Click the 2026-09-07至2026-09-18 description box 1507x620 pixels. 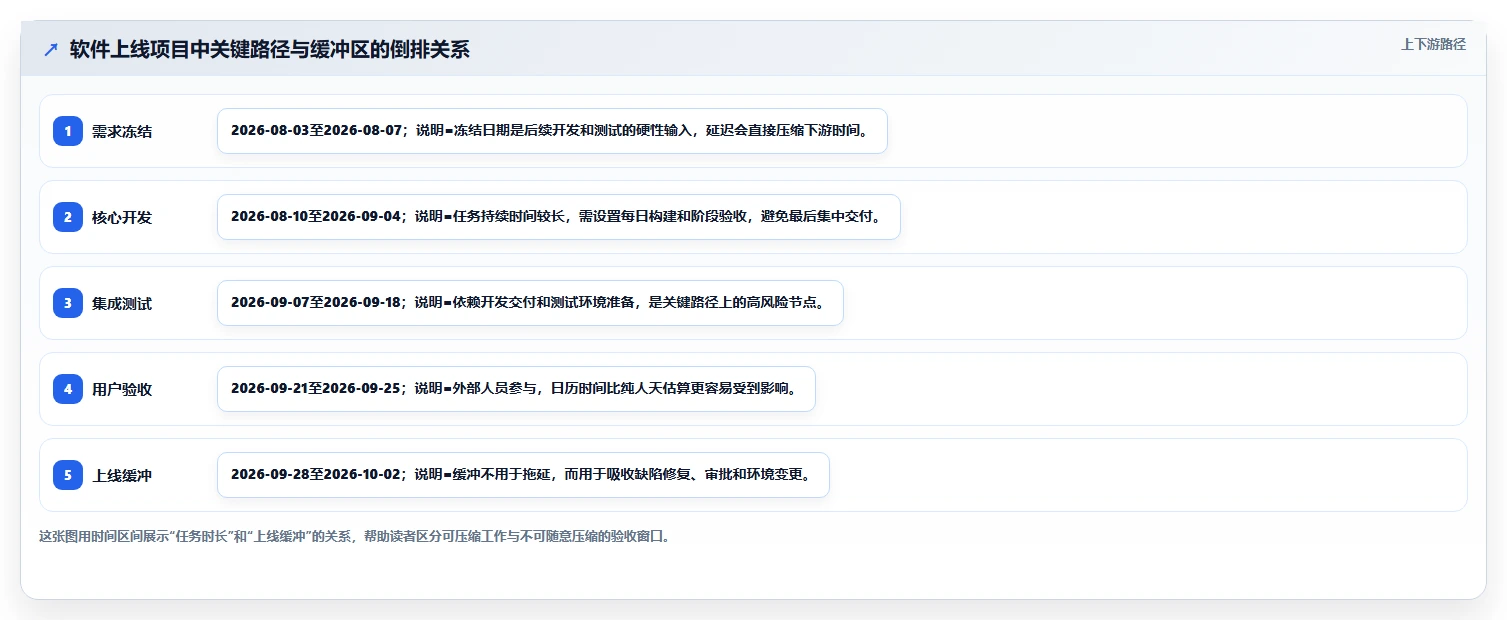[530, 303]
